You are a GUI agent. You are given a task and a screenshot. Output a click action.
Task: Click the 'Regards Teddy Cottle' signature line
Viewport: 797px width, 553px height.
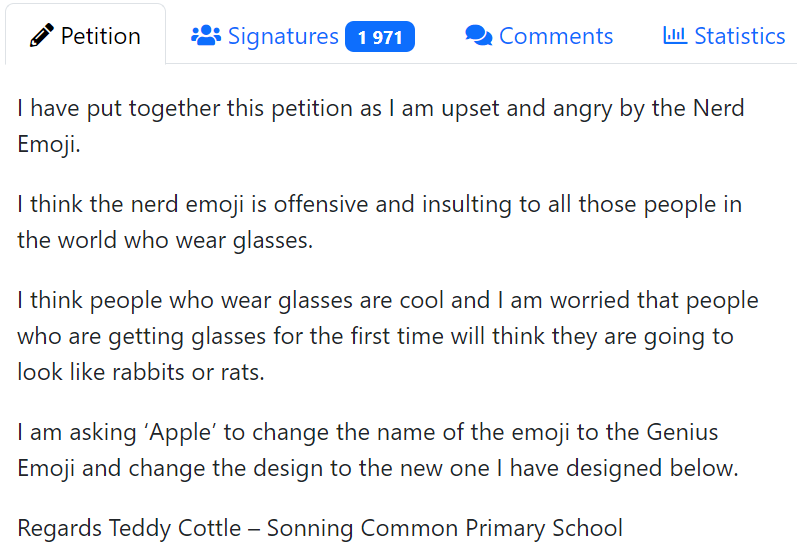click(320, 528)
